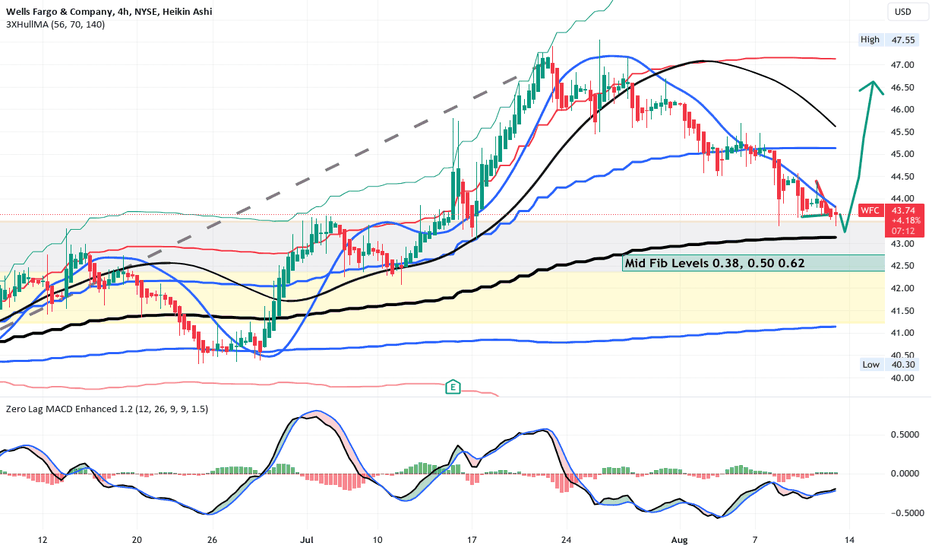This screenshot has height=550, width=932.
Task: Click the low value 40.30 on the axis
Action: click(903, 364)
